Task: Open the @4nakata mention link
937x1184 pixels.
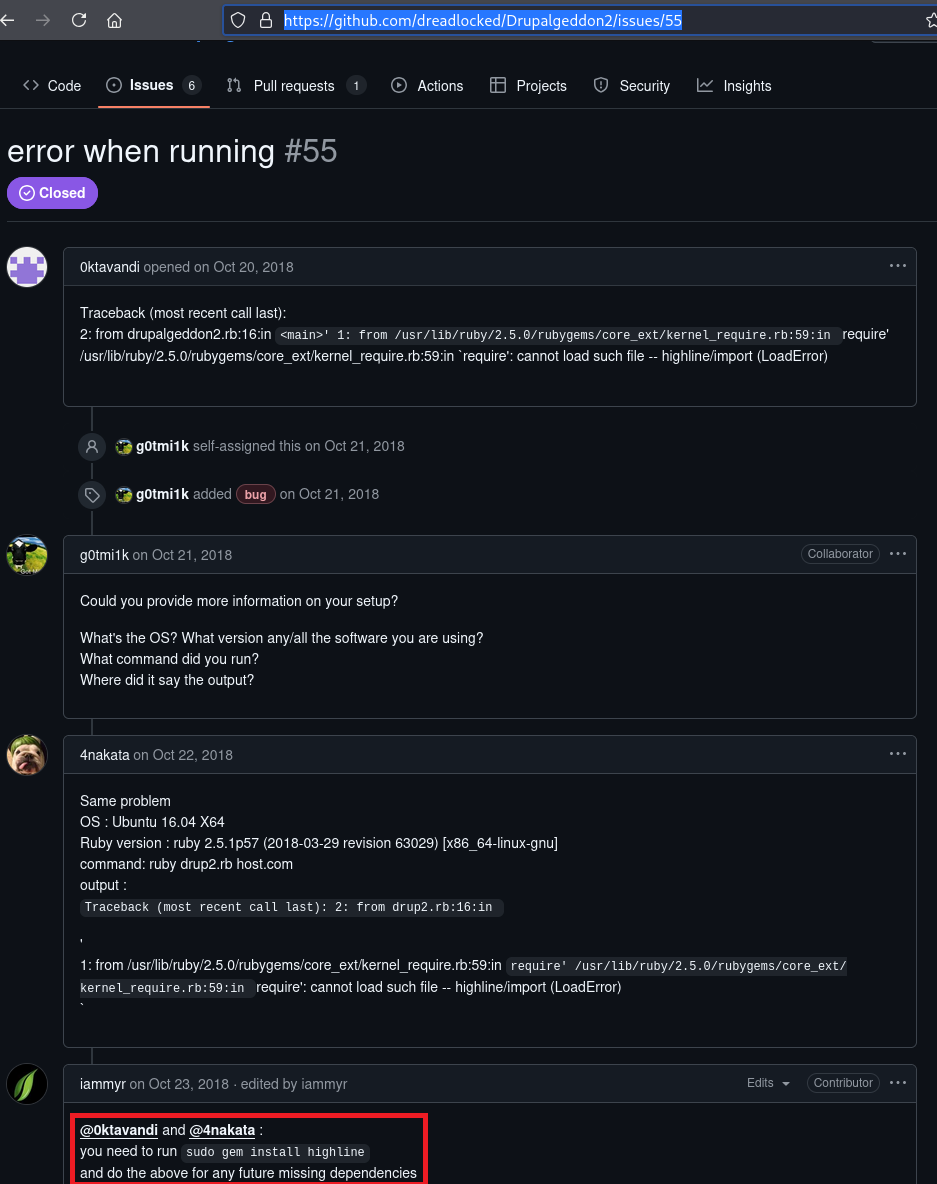Action: pos(222,1130)
